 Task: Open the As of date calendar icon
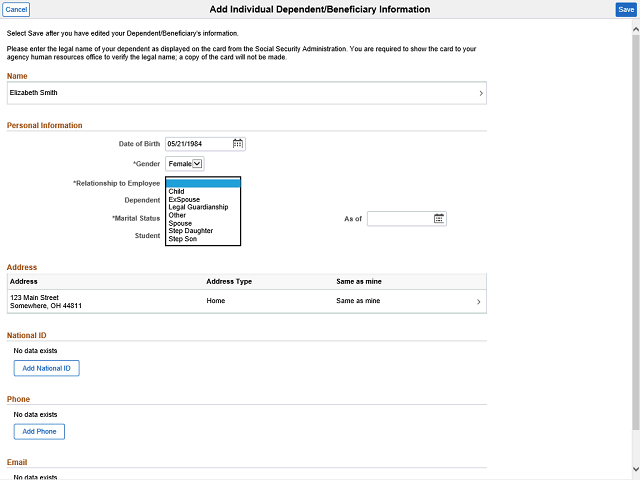[x=439, y=219]
